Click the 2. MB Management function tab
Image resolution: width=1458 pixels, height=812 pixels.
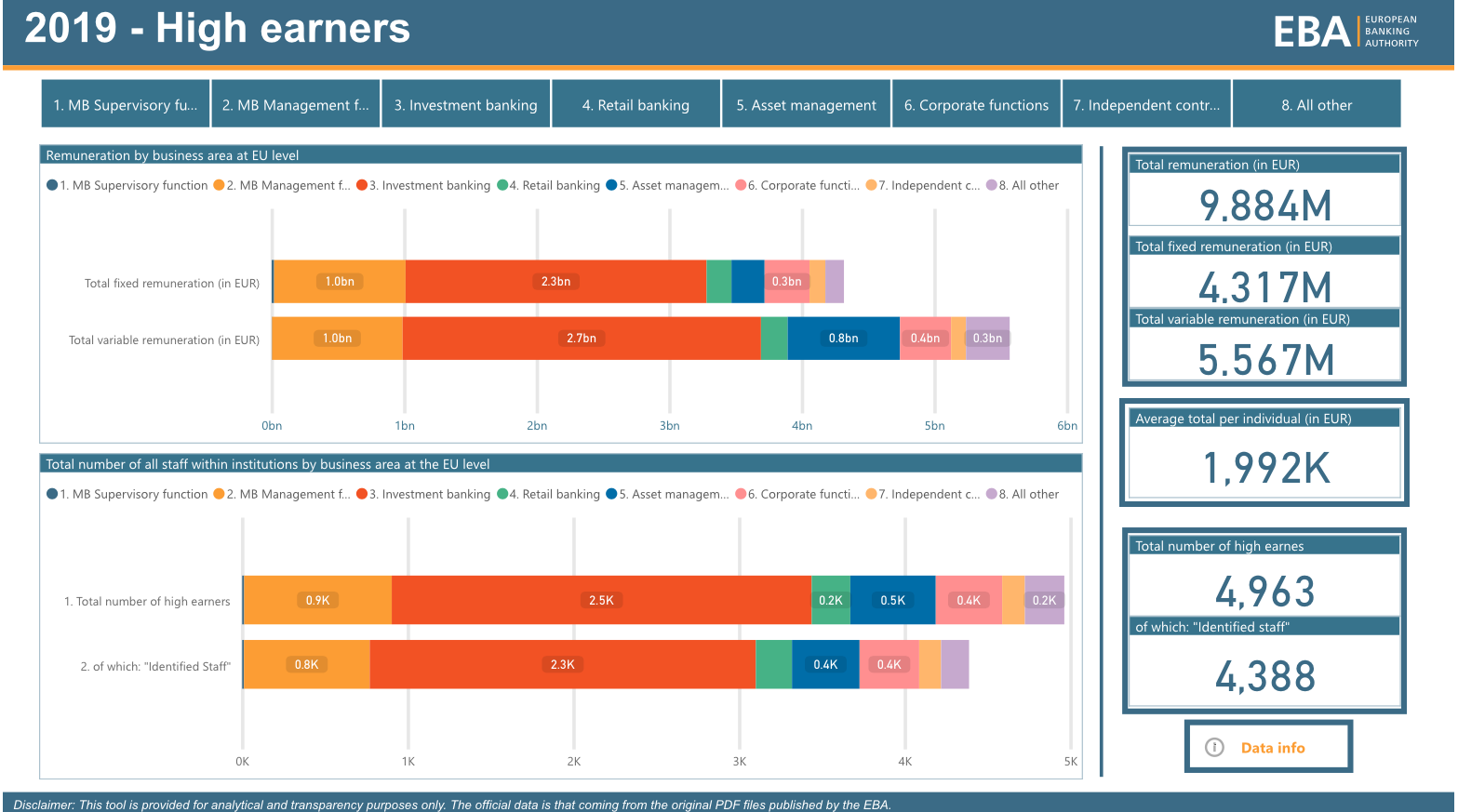click(295, 104)
